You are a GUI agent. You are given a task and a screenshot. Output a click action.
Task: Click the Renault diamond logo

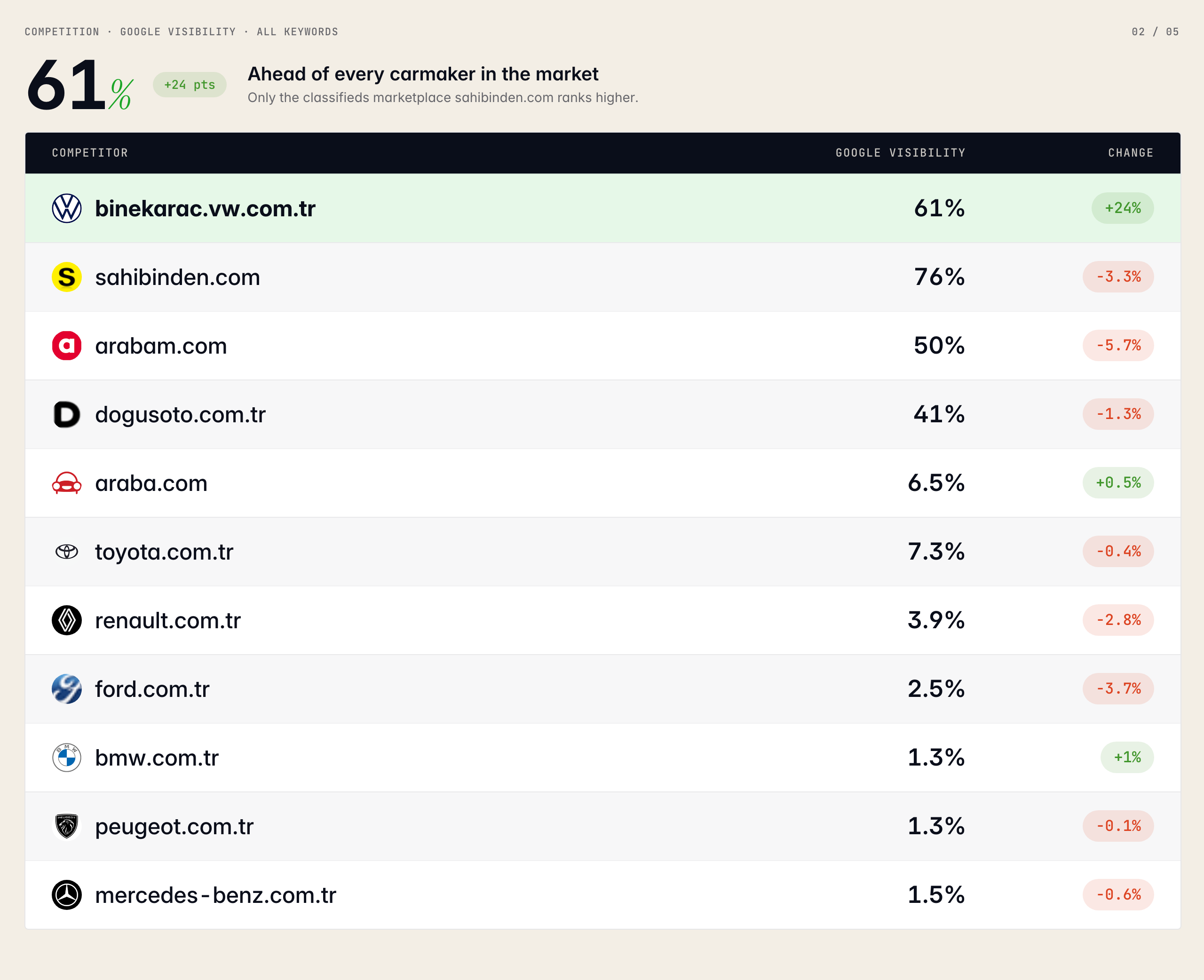pos(67,620)
